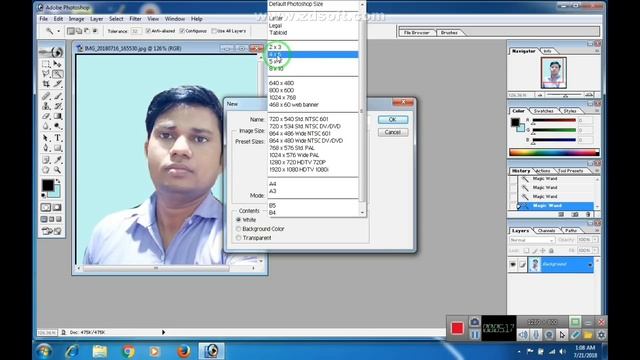Screen dimensions: 640x360
Task: Select the History Brush tool
Action: [58, 106]
